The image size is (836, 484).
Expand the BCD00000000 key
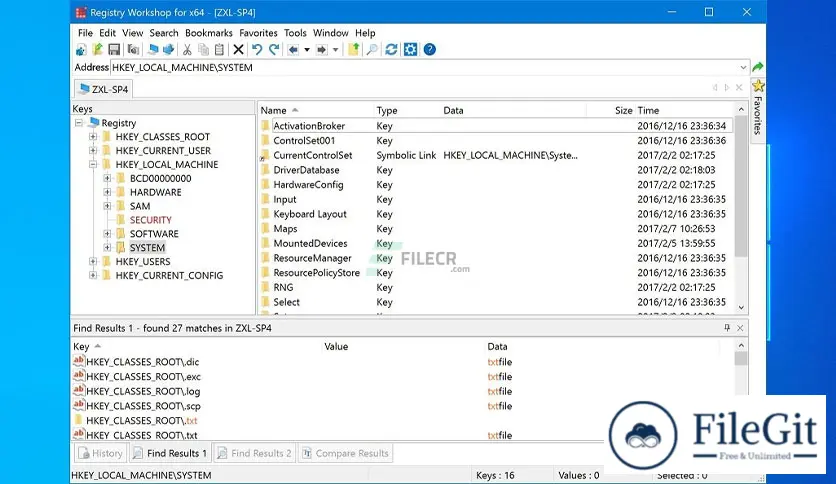tap(107, 178)
